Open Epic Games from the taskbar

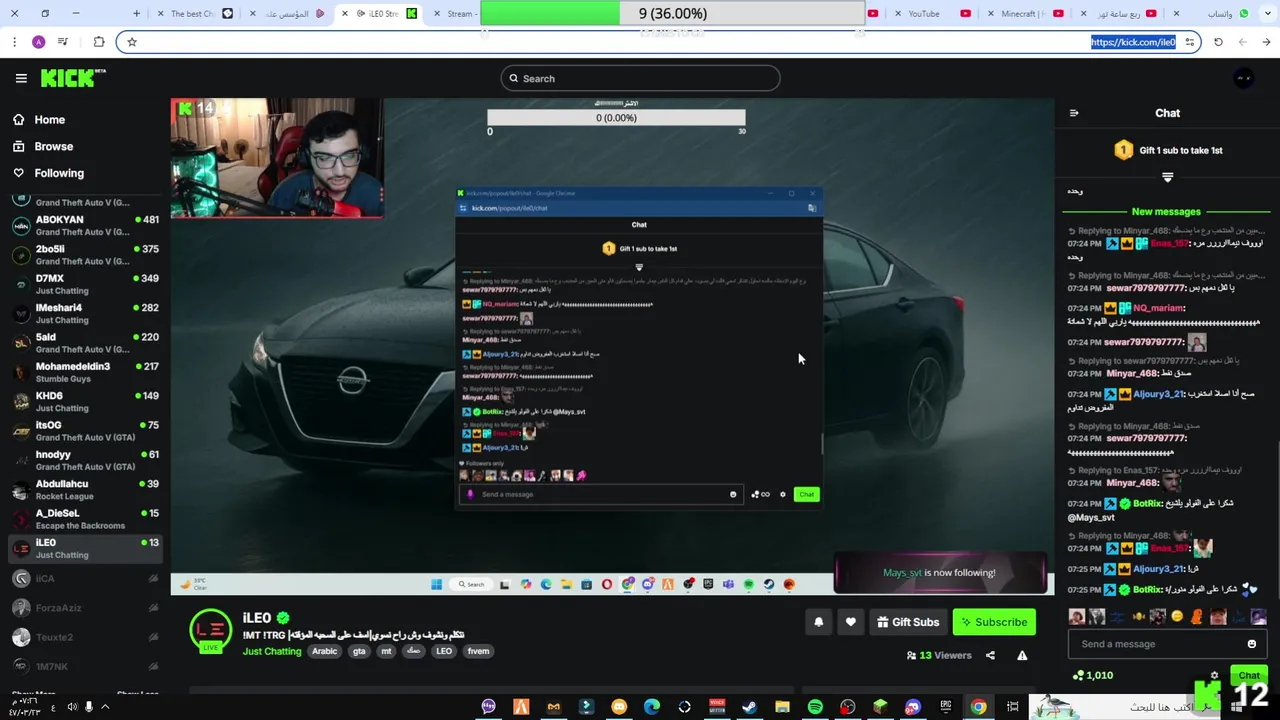945,707
